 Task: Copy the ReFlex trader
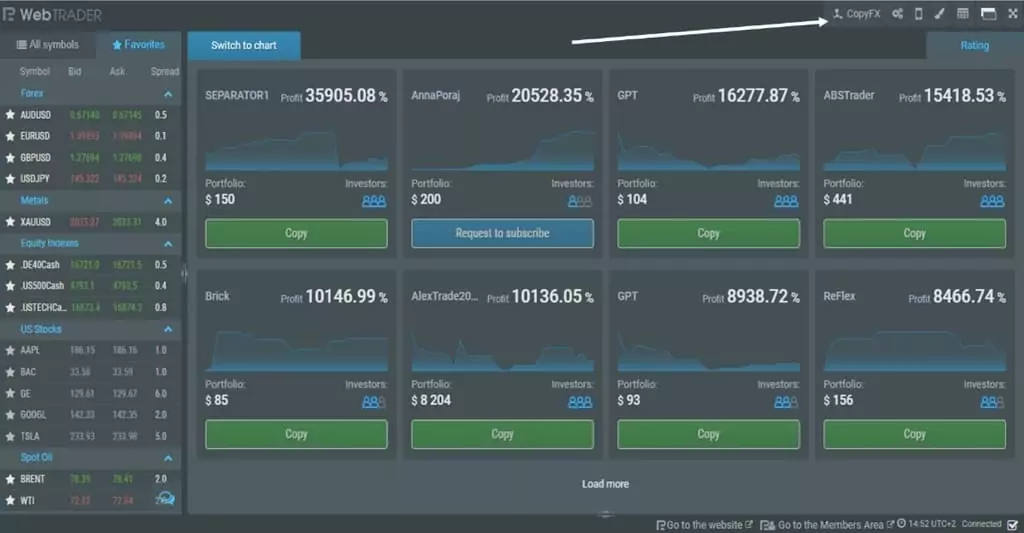tap(914, 434)
